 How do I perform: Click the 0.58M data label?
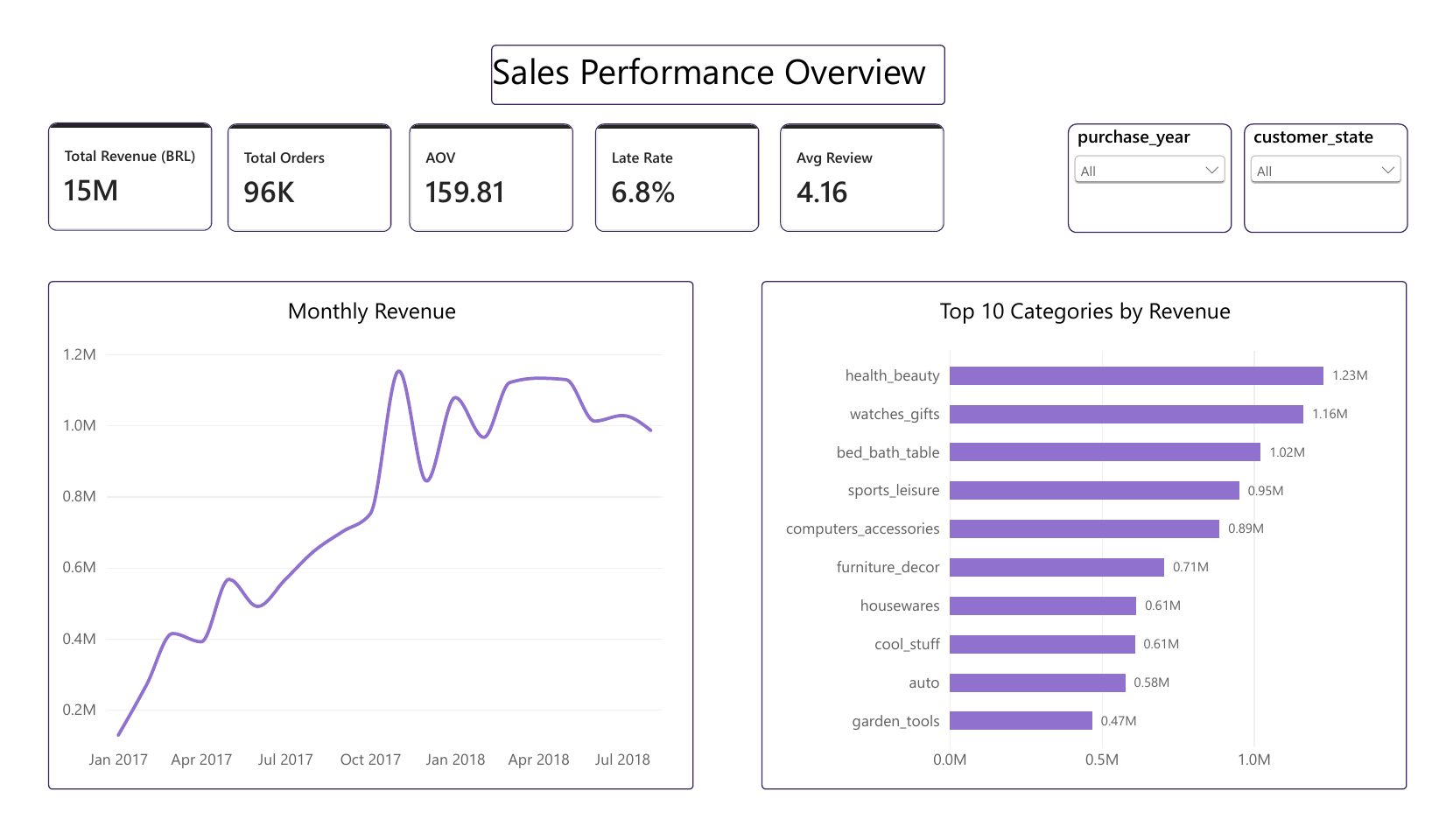click(1152, 682)
